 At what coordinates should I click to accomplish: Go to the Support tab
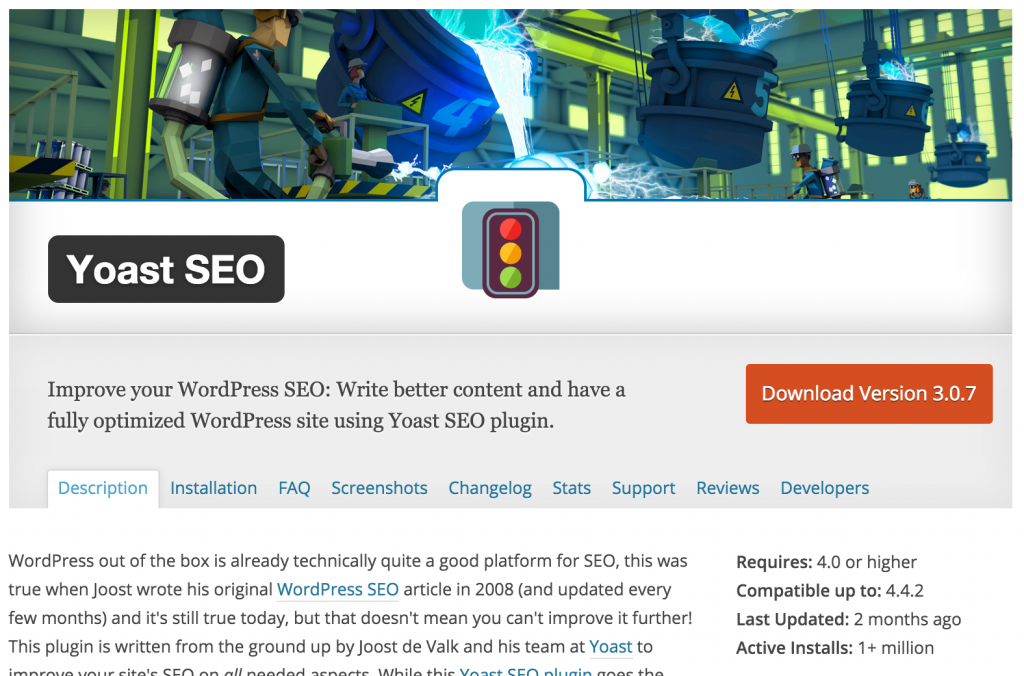[x=643, y=489]
